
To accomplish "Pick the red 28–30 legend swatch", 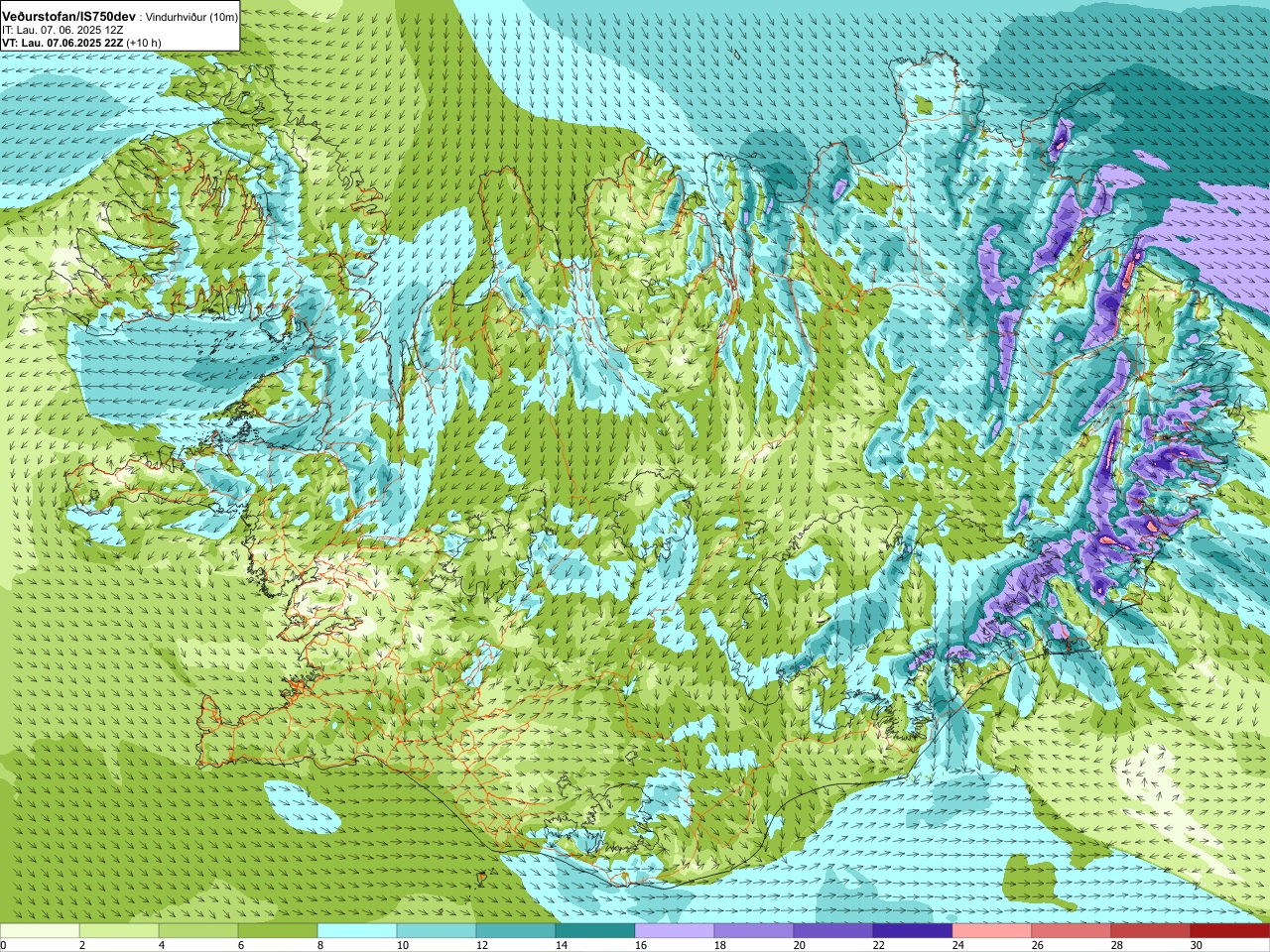I will point(1151,931).
